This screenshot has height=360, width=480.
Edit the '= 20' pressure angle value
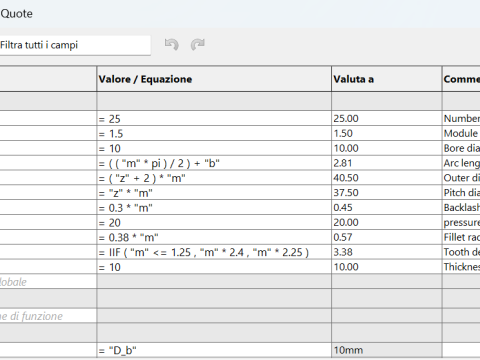(x=214, y=222)
